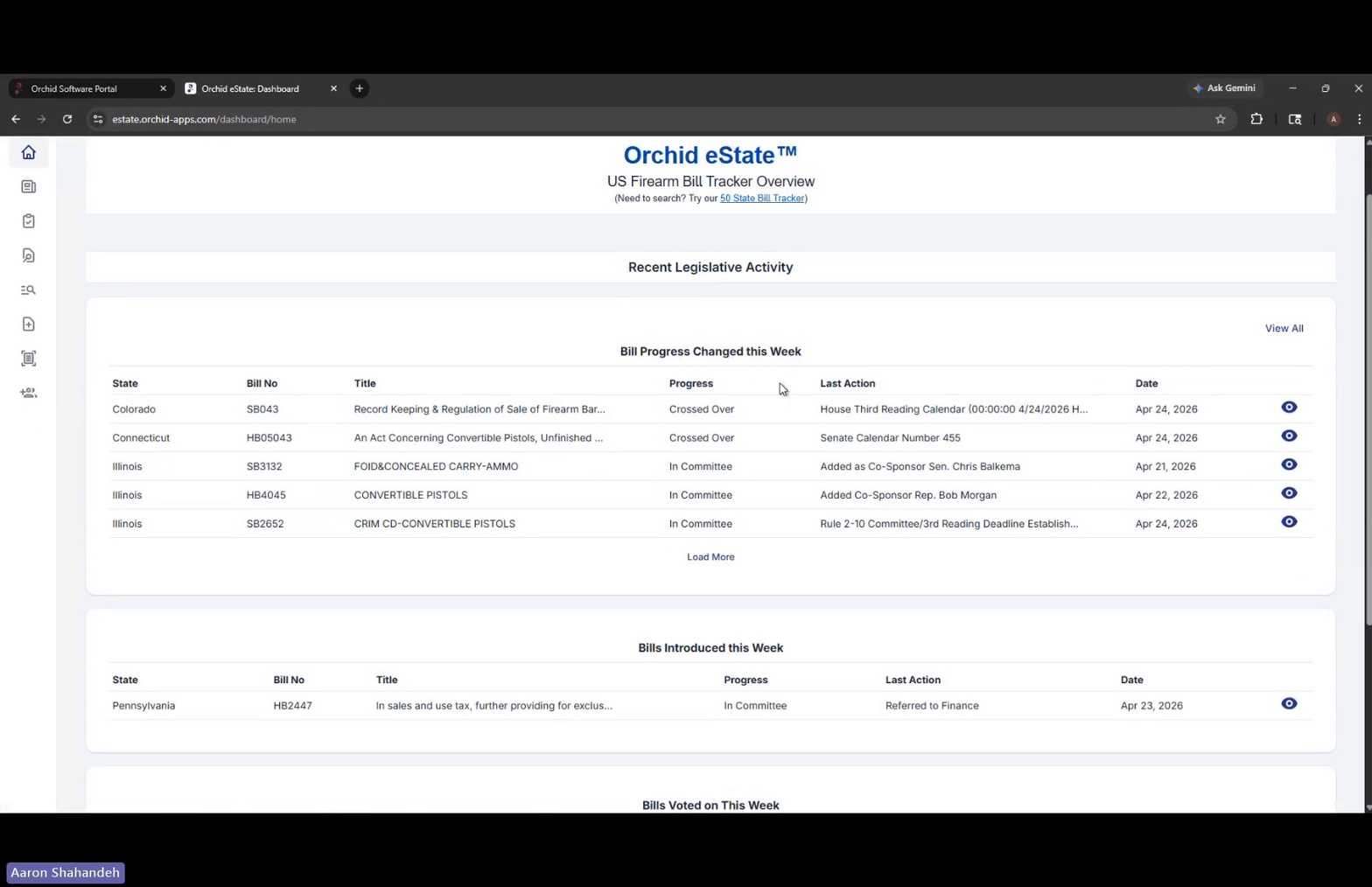Click the Orchid eState heading
Screen dimensions: 1372x887
click(710, 155)
